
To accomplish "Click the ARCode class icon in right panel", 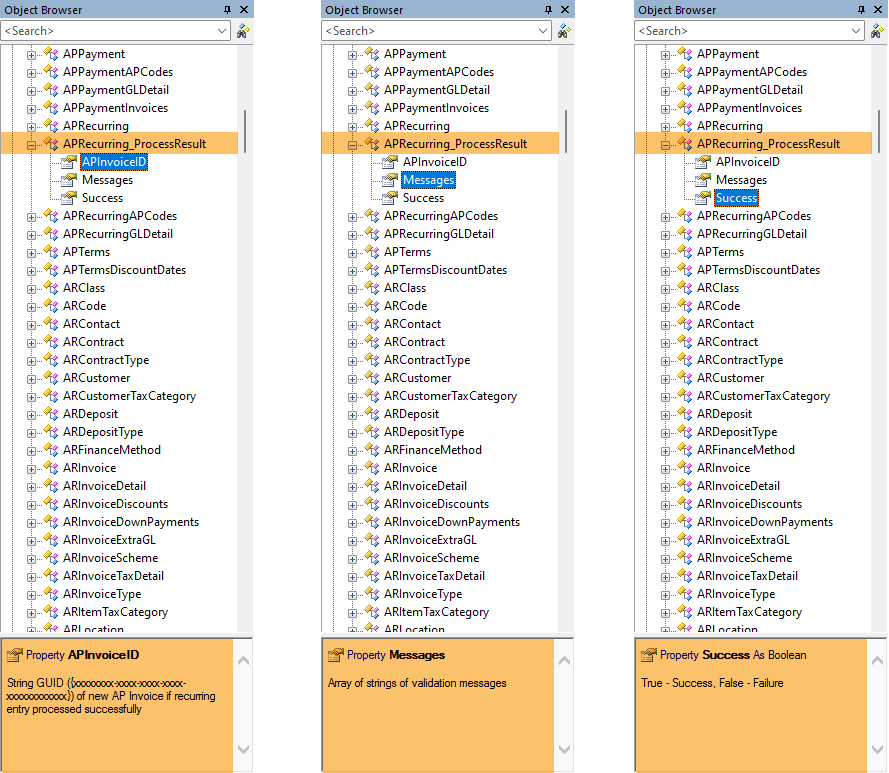I will point(685,306).
